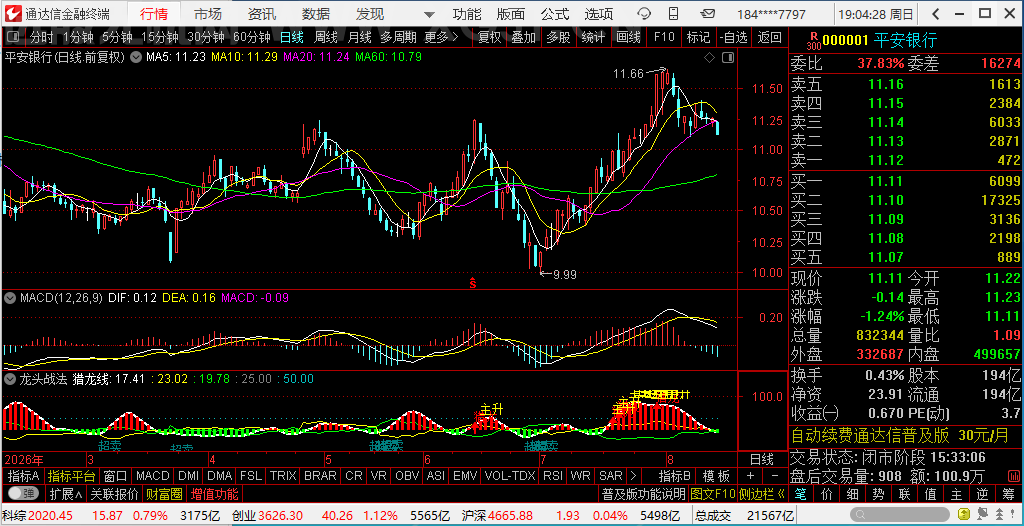The height and width of the screenshot is (526, 1024).
Task: Open the 资讯 main tab
Action: [262, 14]
